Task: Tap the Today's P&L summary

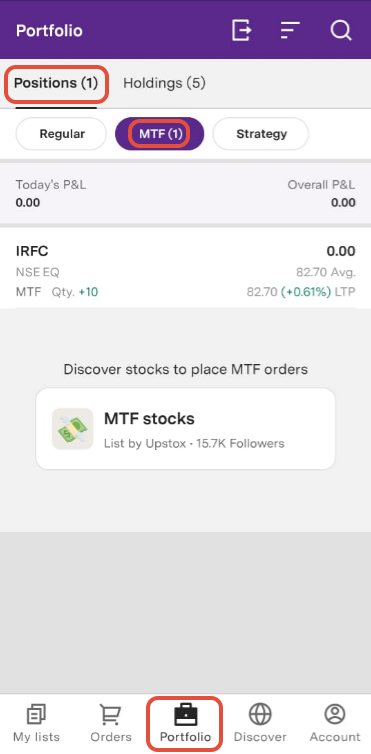Action: 51,193
